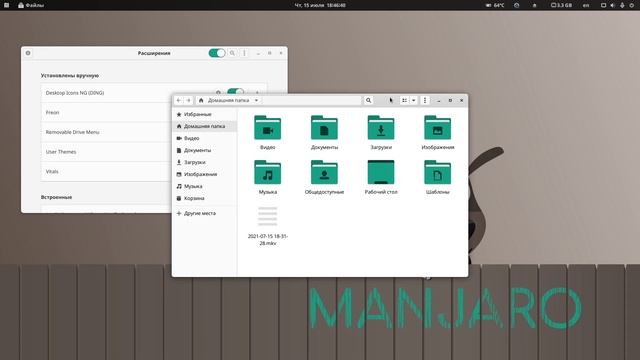640x360 pixels.
Task: Open the Files three-dot menu
Action: 425,100
